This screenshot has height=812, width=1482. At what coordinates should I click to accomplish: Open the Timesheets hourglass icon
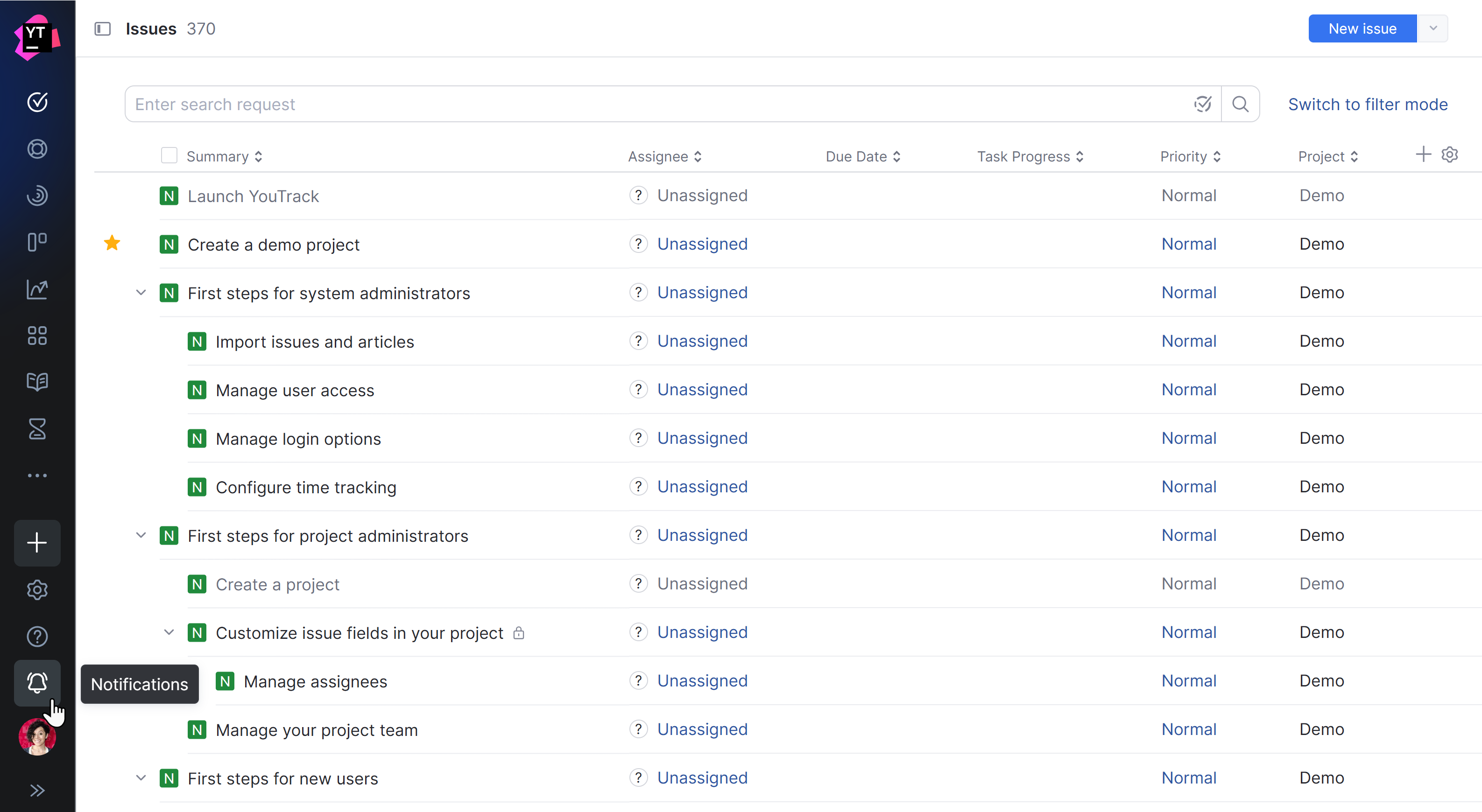[x=37, y=429]
